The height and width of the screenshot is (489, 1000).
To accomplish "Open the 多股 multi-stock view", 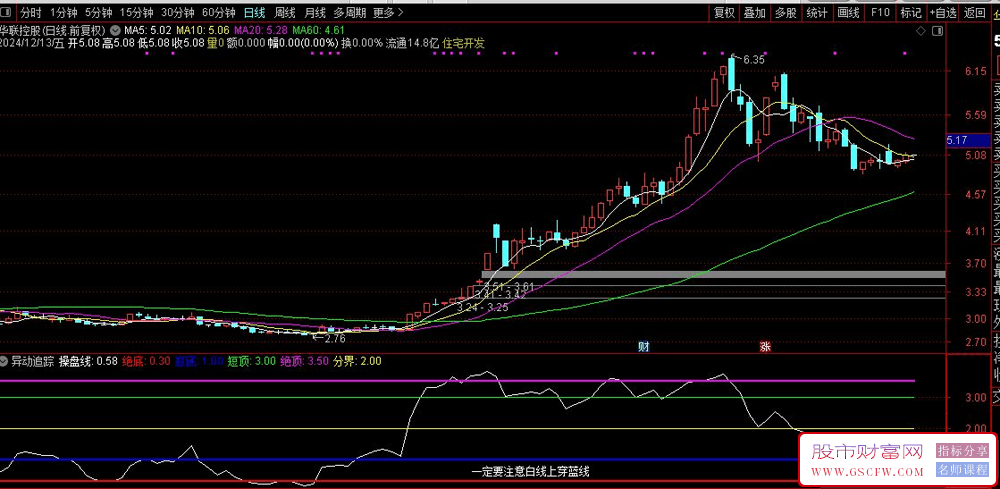I will (x=786, y=12).
